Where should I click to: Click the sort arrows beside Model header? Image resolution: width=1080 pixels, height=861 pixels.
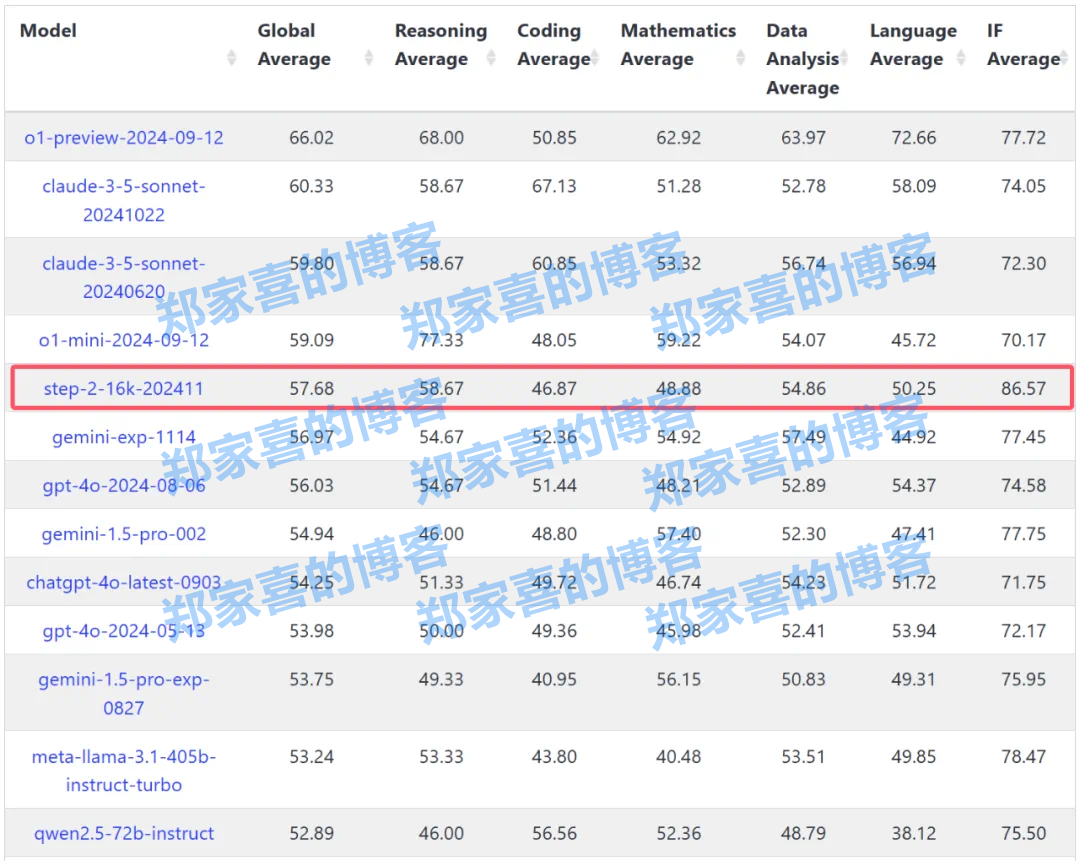232,58
